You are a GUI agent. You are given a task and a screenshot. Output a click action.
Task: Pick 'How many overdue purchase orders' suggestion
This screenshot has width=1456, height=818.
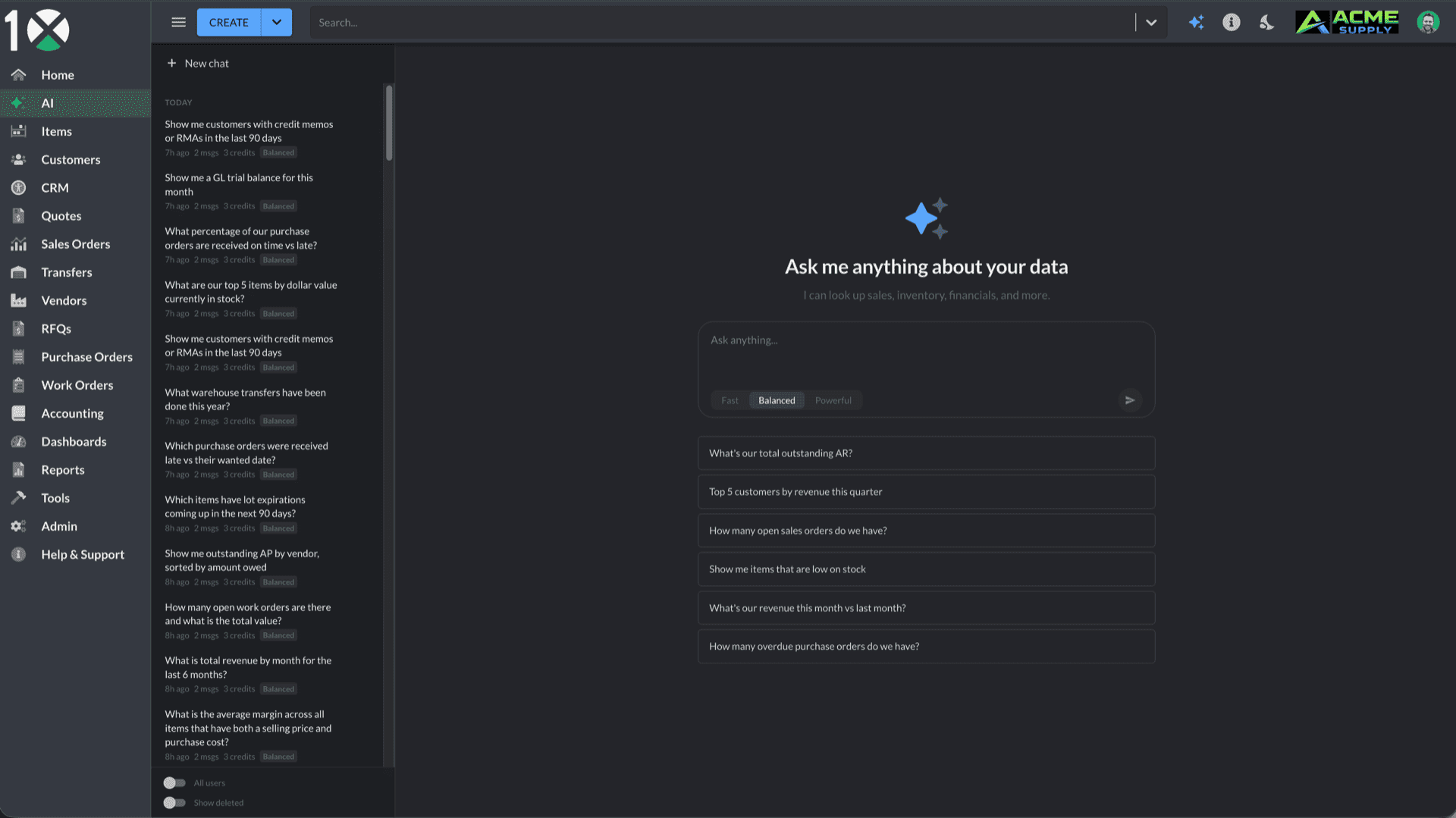(x=926, y=647)
